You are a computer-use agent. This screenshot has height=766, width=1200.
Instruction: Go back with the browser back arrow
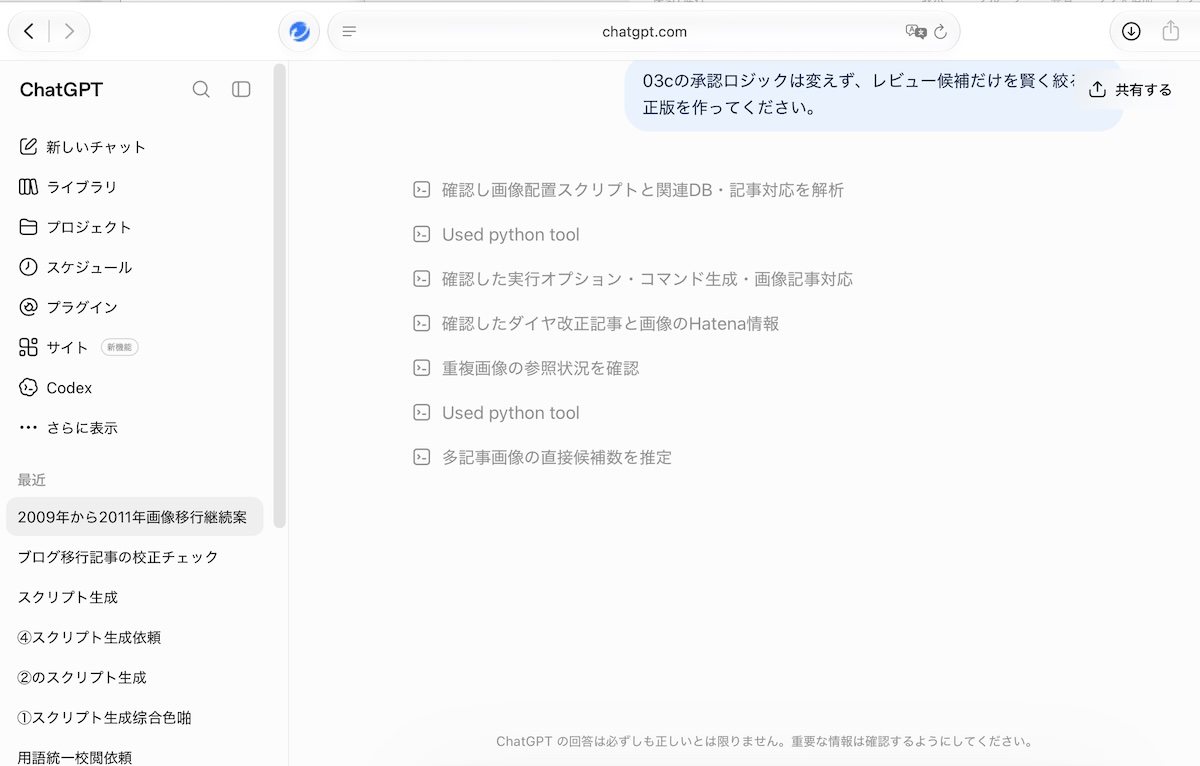click(28, 31)
